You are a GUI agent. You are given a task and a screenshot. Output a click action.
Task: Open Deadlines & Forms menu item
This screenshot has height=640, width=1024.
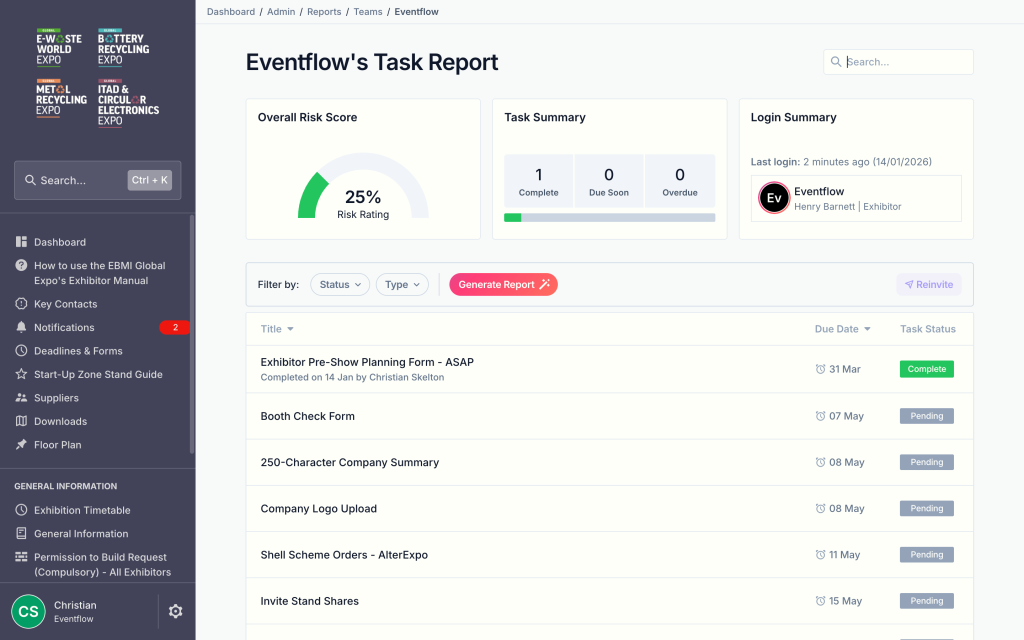point(78,351)
